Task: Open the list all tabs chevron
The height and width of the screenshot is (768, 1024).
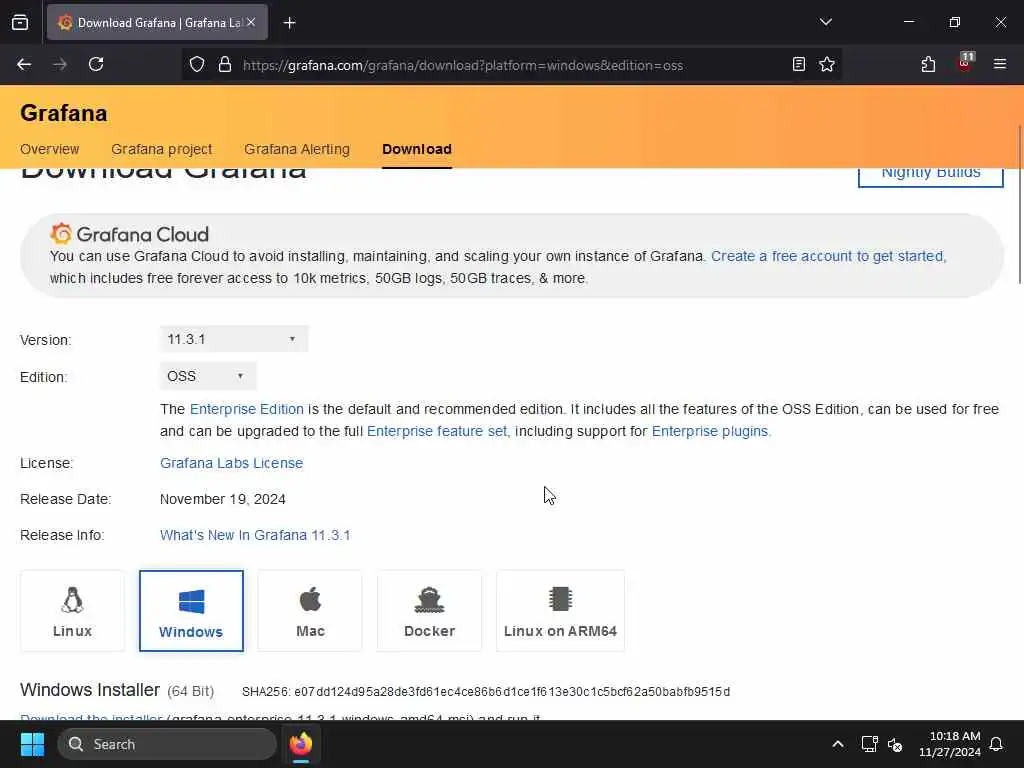Action: pyautogui.click(x=825, y=22)
